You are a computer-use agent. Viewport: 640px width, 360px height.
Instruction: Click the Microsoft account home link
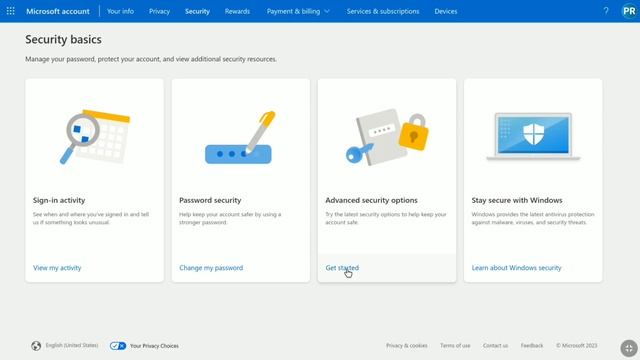tap(58, 11)
